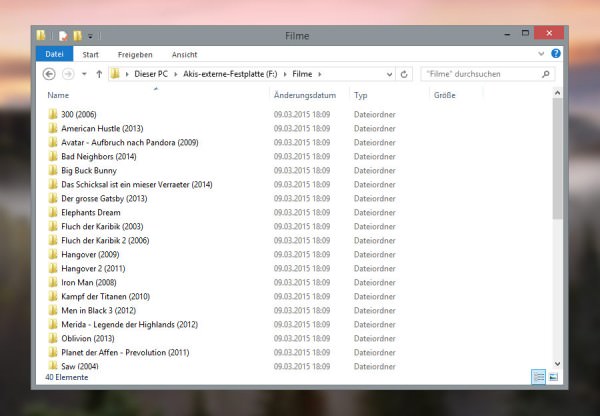Click the window folder icon in title bar
Image resolution: width=600 pixels, height=416 pixels.
(x=41, y=35)
